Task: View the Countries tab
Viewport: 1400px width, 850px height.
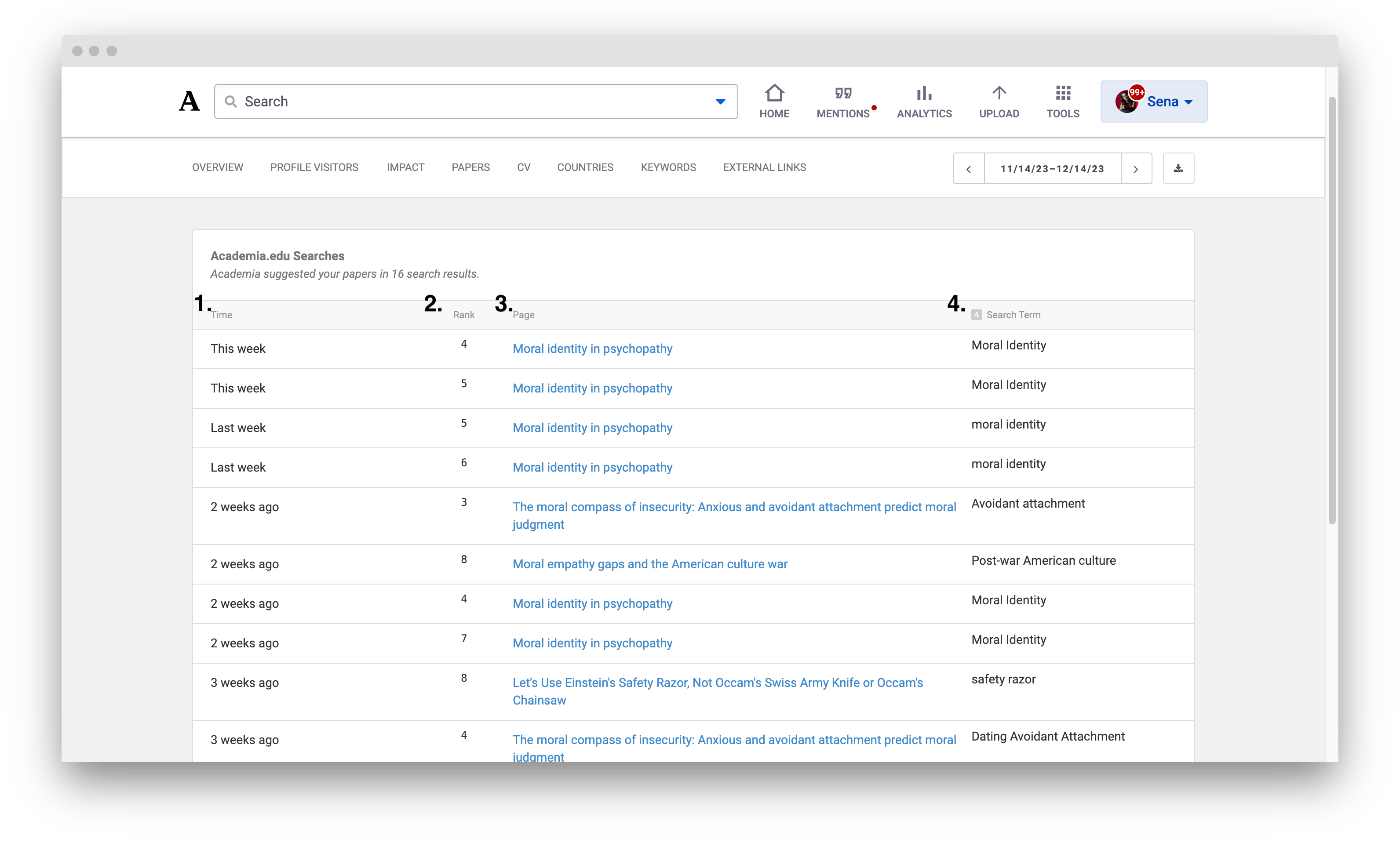Action: 585,167
